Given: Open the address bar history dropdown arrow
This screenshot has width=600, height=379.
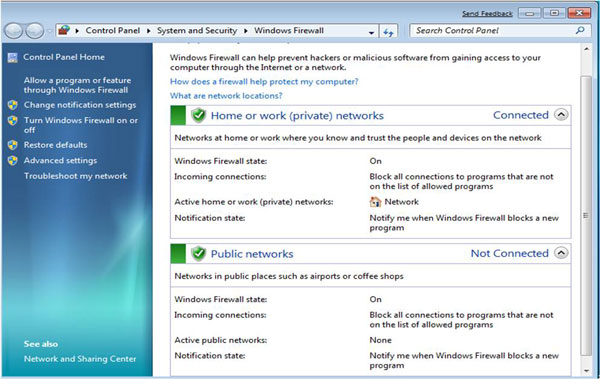Looking at the screenshot, I should [x=371, y=32].
